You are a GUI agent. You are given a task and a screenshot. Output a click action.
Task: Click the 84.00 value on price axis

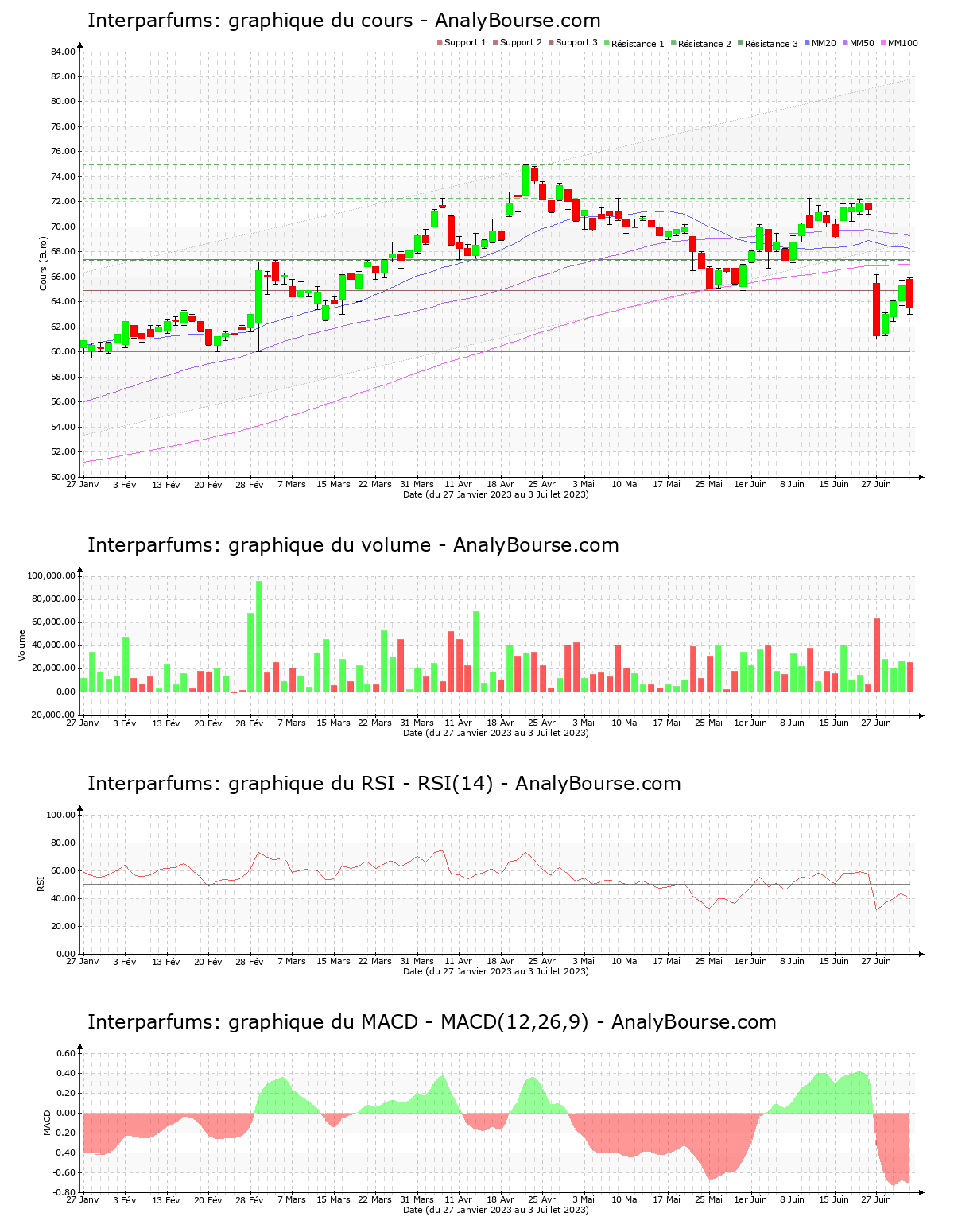pyautogui.click(x=63, y=52)
